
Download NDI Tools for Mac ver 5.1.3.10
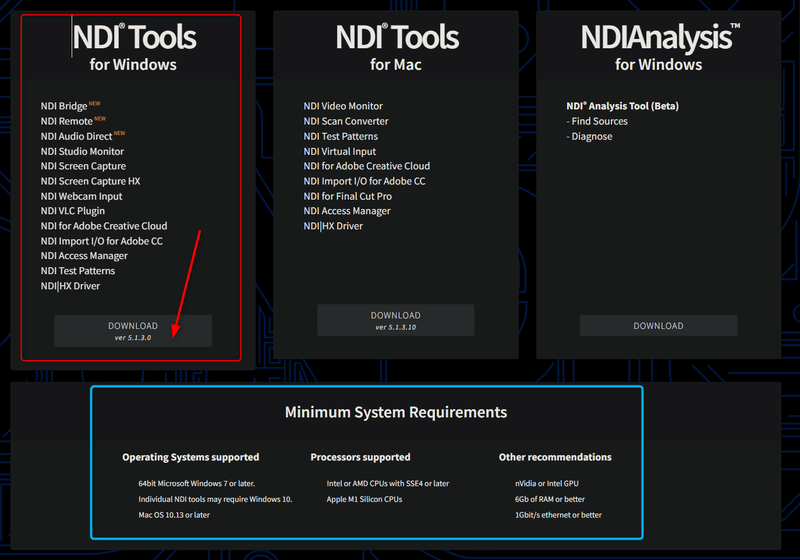click(x=395, y=320)
